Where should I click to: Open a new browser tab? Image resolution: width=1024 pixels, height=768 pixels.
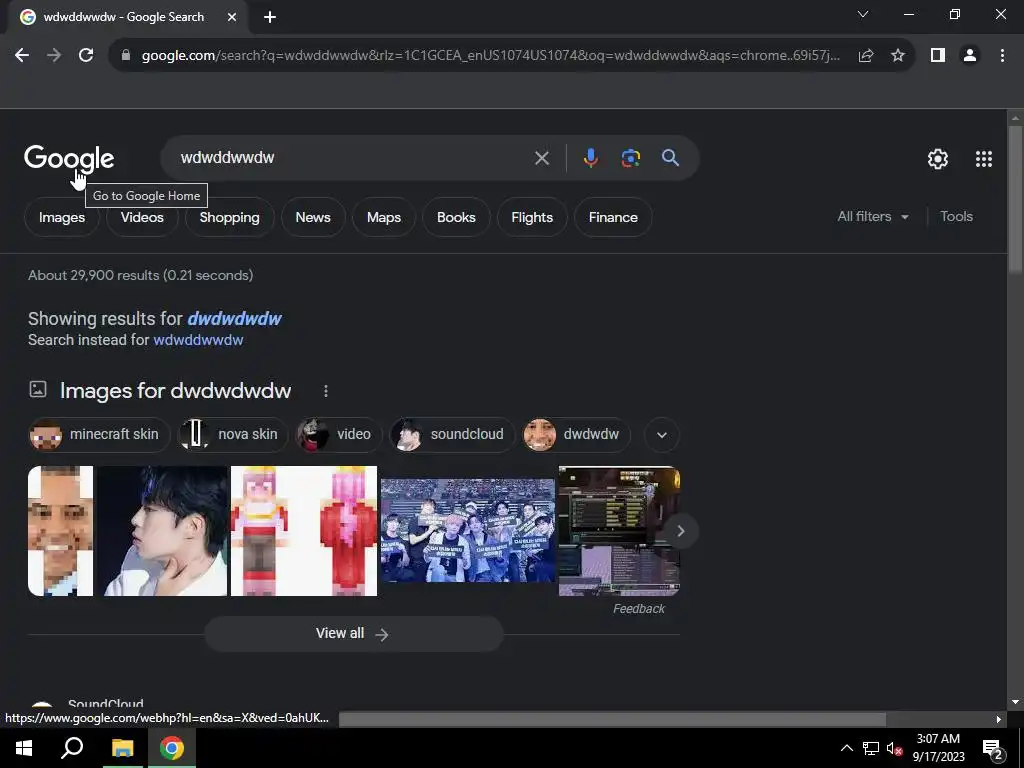(270, 18)
